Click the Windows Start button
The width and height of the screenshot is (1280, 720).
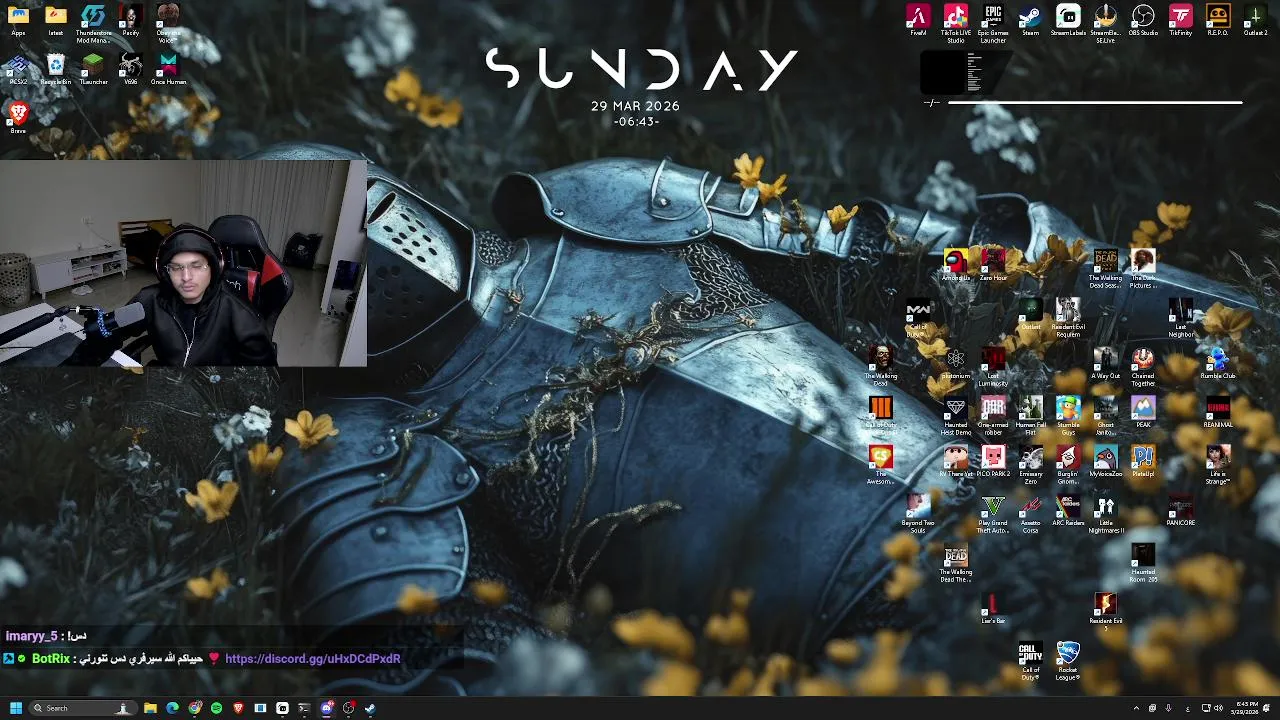click(16, 708)
